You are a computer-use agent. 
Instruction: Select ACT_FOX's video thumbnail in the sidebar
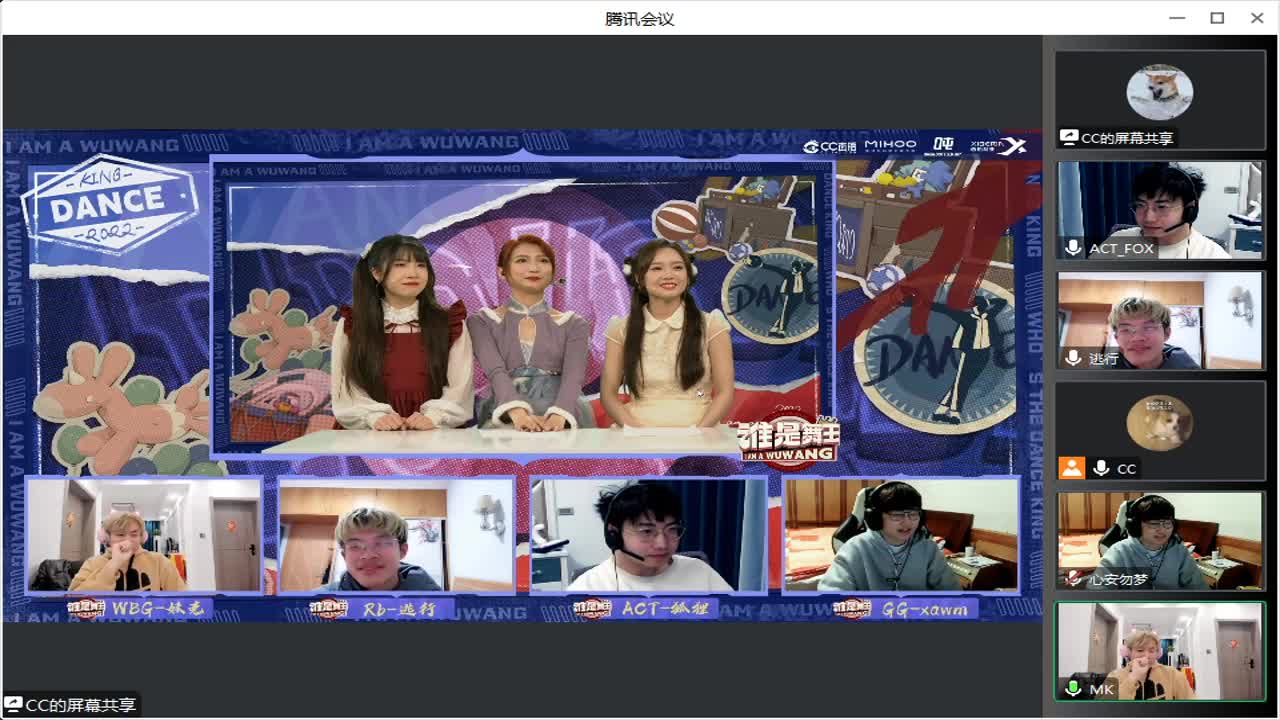[1160, 210]
